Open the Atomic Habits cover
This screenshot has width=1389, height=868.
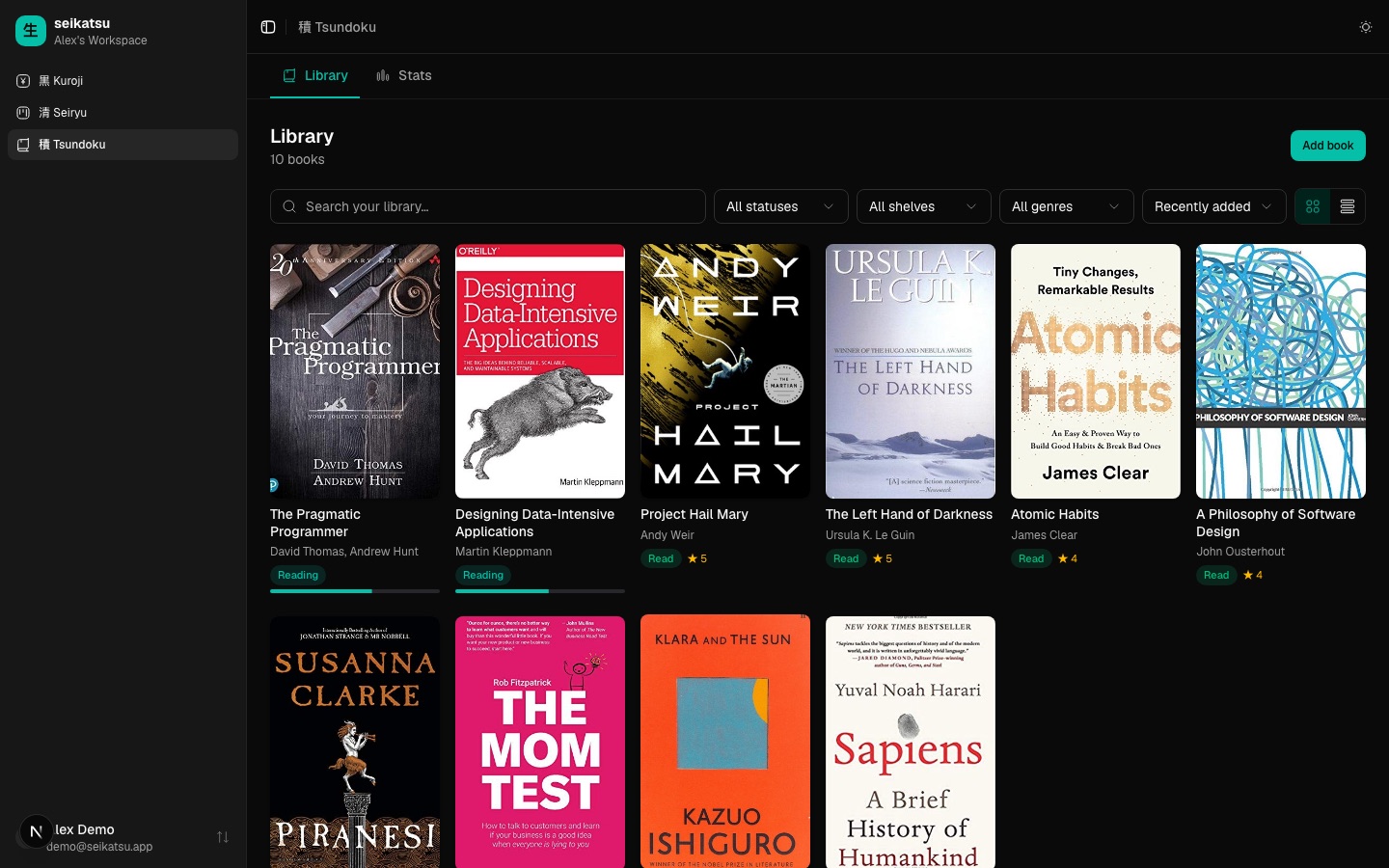pos(1096,371)
